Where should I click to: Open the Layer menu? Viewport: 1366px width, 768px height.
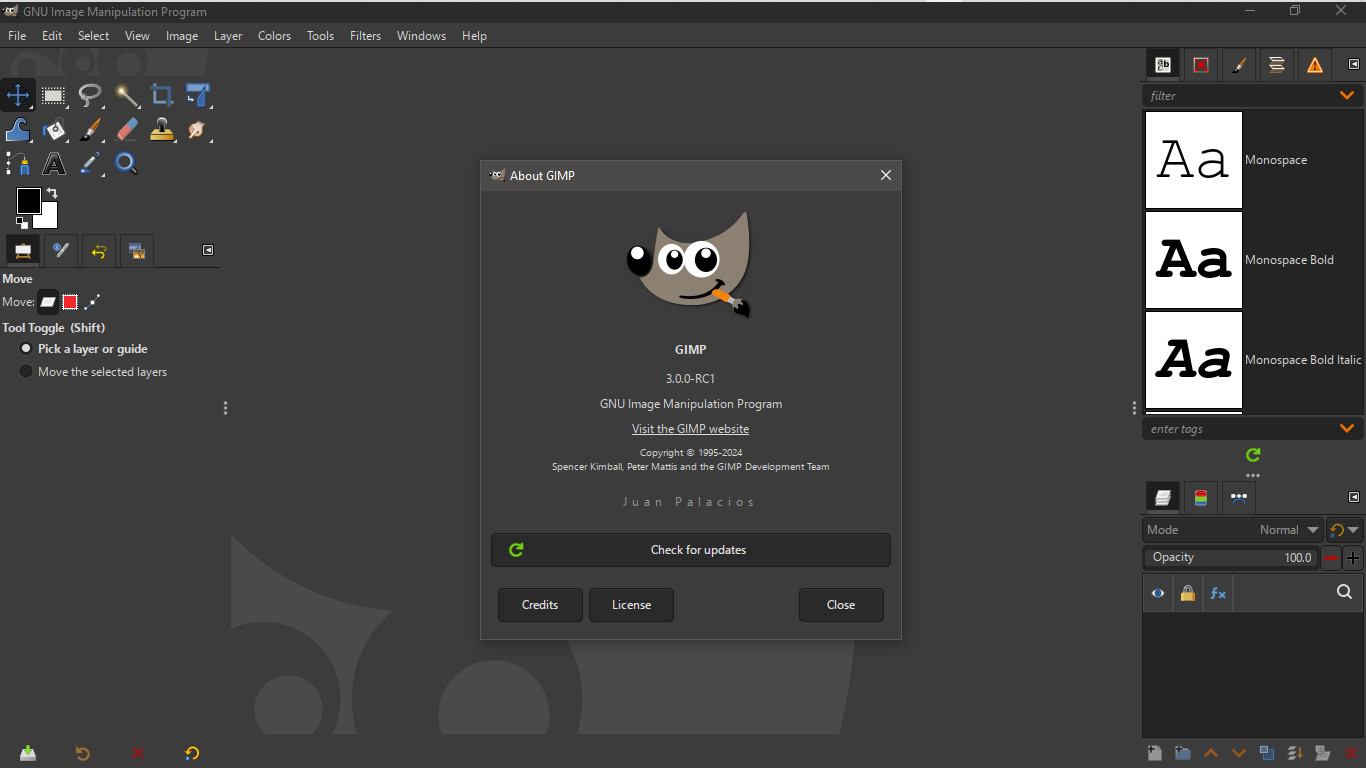228,36
